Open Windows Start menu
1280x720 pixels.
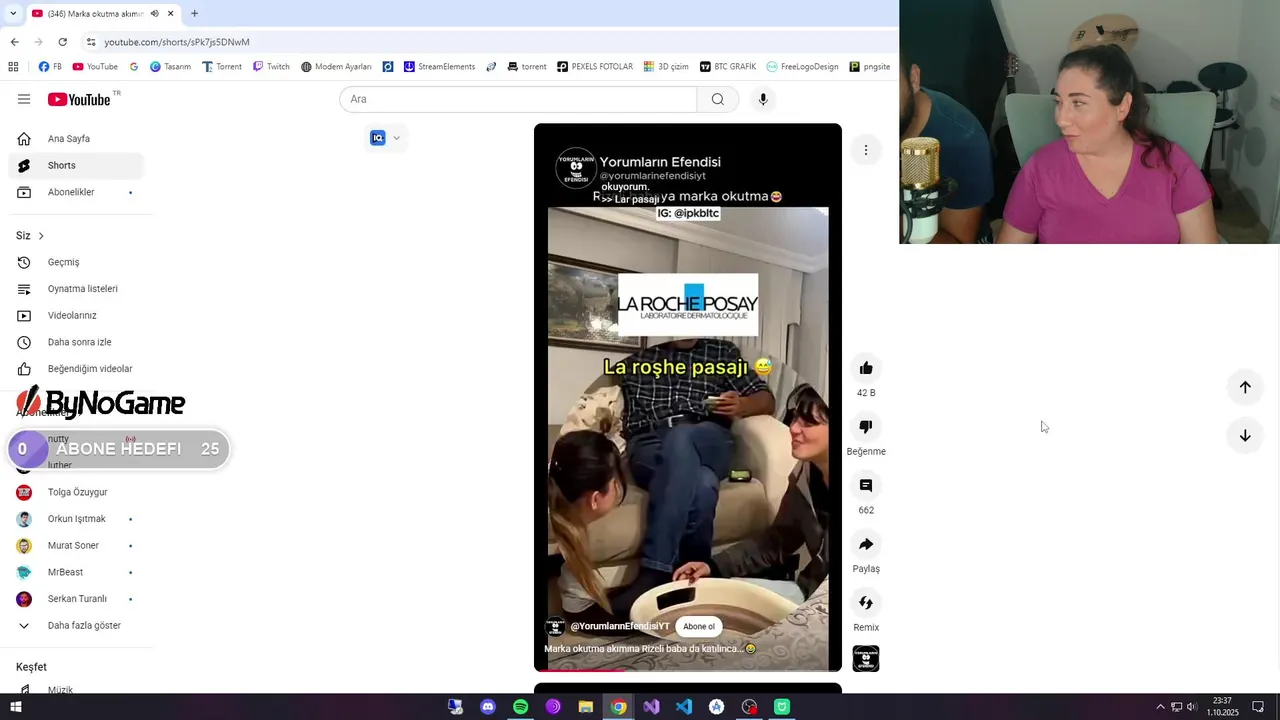point(15,707)
